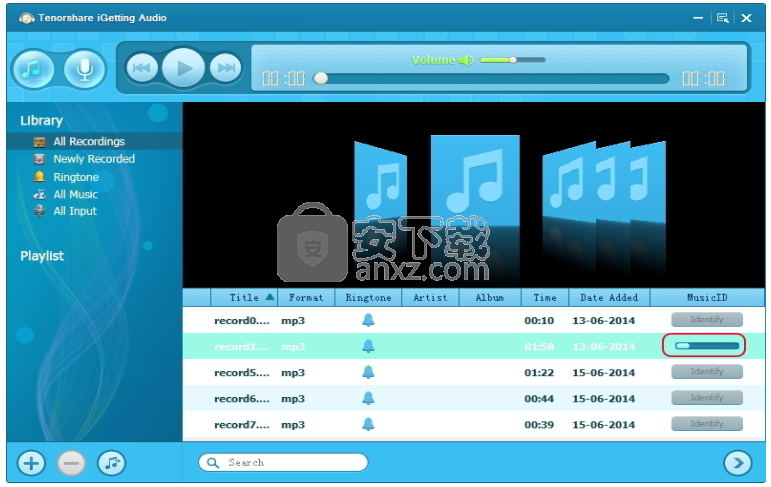Click the ringtone bell for record6

[x=368, y=398]
